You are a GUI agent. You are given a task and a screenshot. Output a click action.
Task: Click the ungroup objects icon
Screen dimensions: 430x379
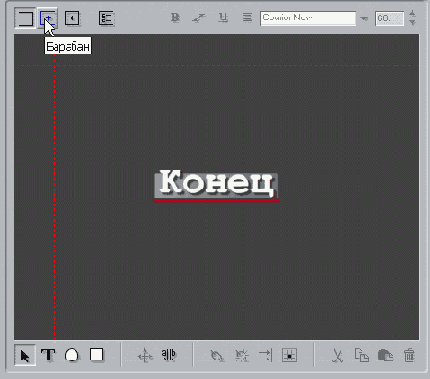click(x=242, y=356)
